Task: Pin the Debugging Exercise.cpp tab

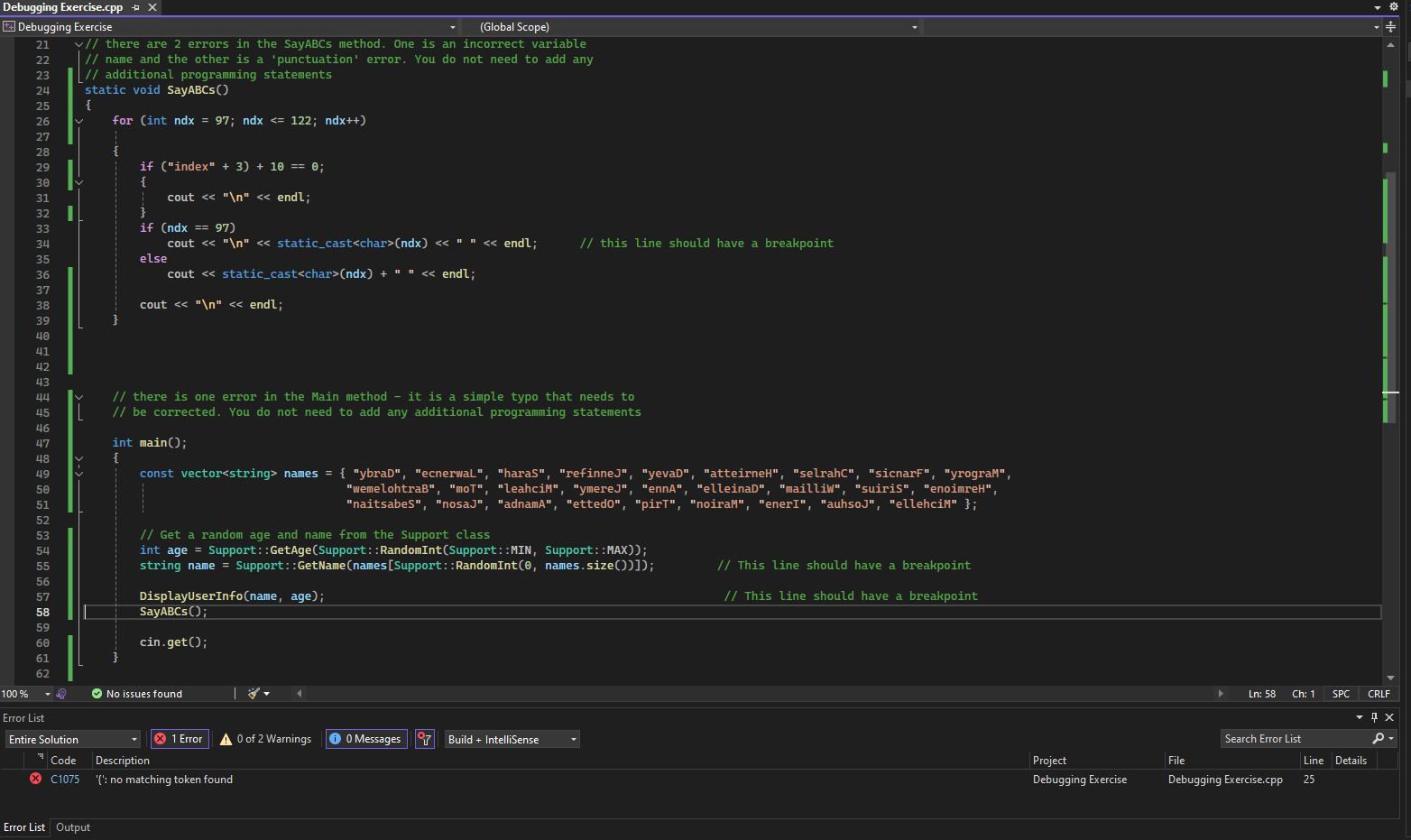Action: point(136,7)
